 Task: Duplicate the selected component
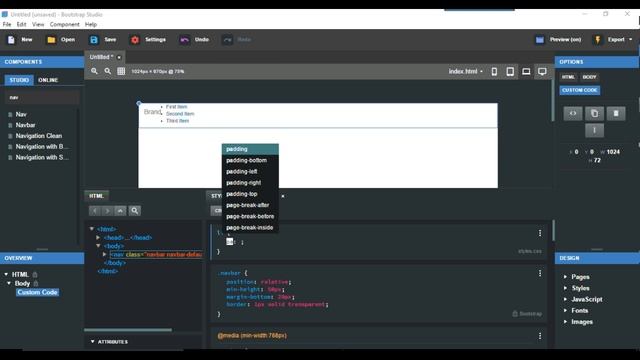click(594, 113)
